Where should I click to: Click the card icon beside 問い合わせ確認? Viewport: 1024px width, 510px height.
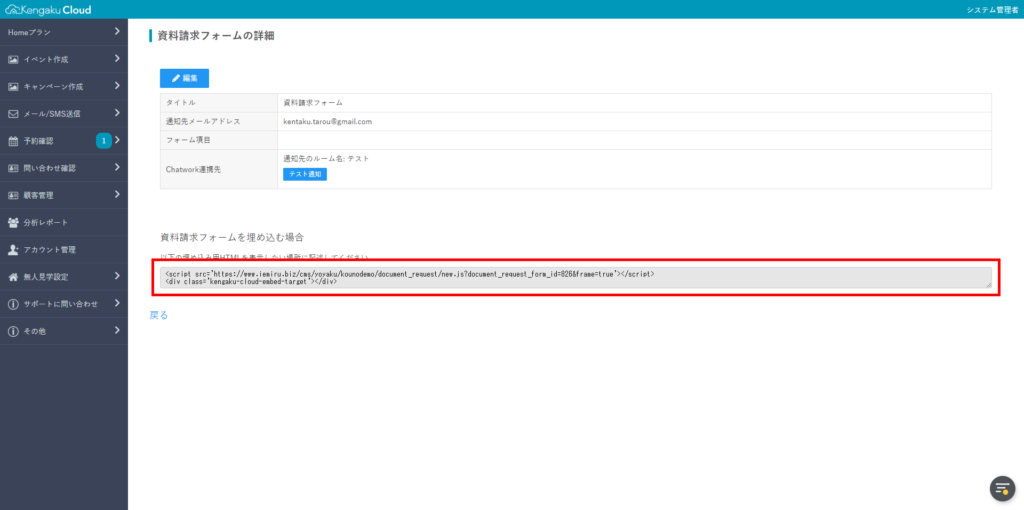point(13,168)
